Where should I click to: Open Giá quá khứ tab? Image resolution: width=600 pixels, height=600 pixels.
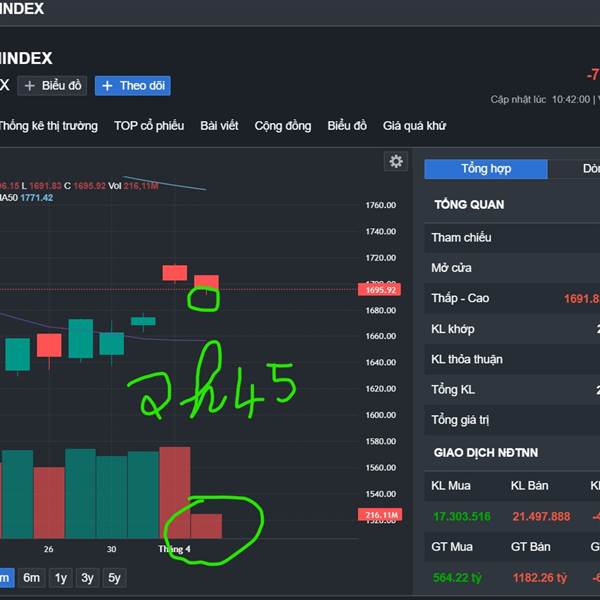pos(414,126)
